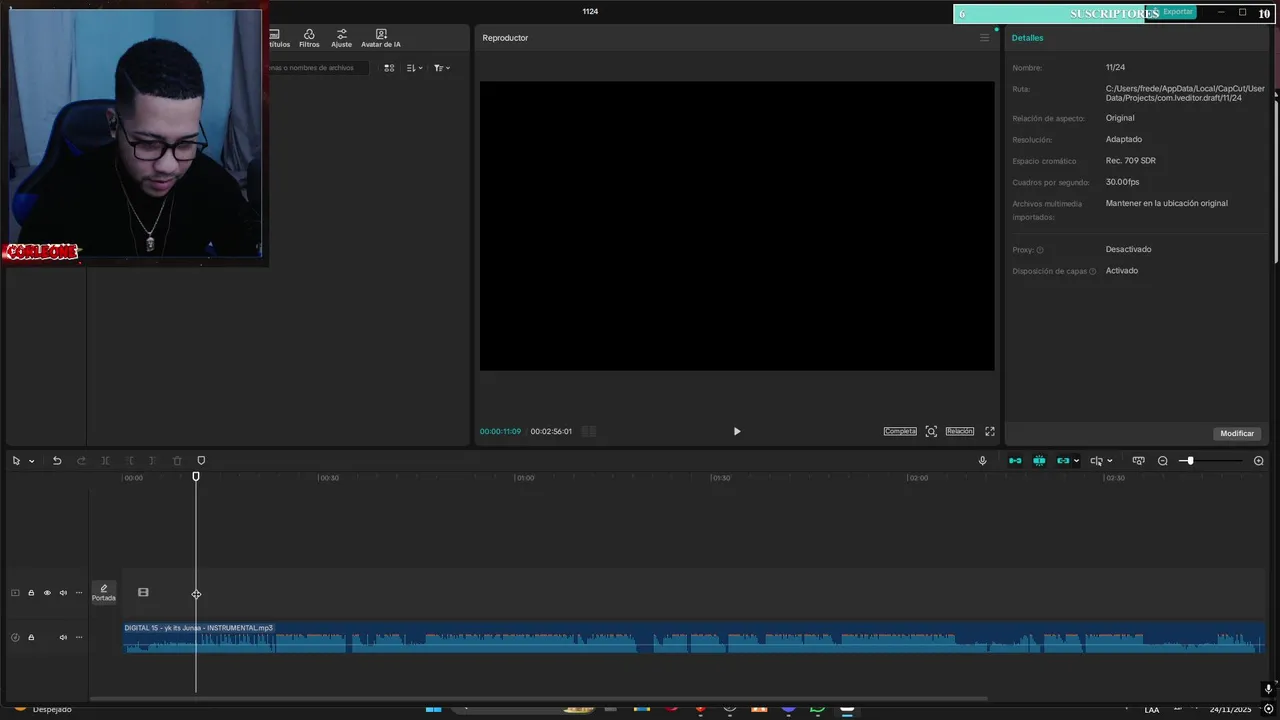Screen dimensions: 1280x720
Task: Click the 01:00 mark on timeline ruler
Action: coord(524,478)
